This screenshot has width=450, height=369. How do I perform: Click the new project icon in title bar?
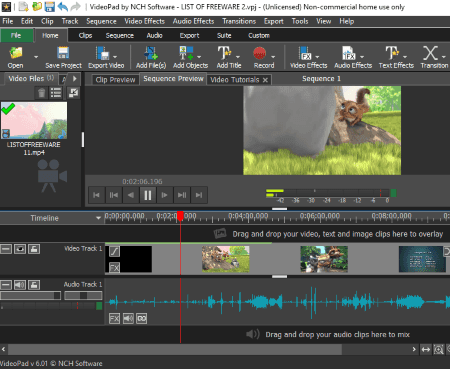(x=23, y=6)
